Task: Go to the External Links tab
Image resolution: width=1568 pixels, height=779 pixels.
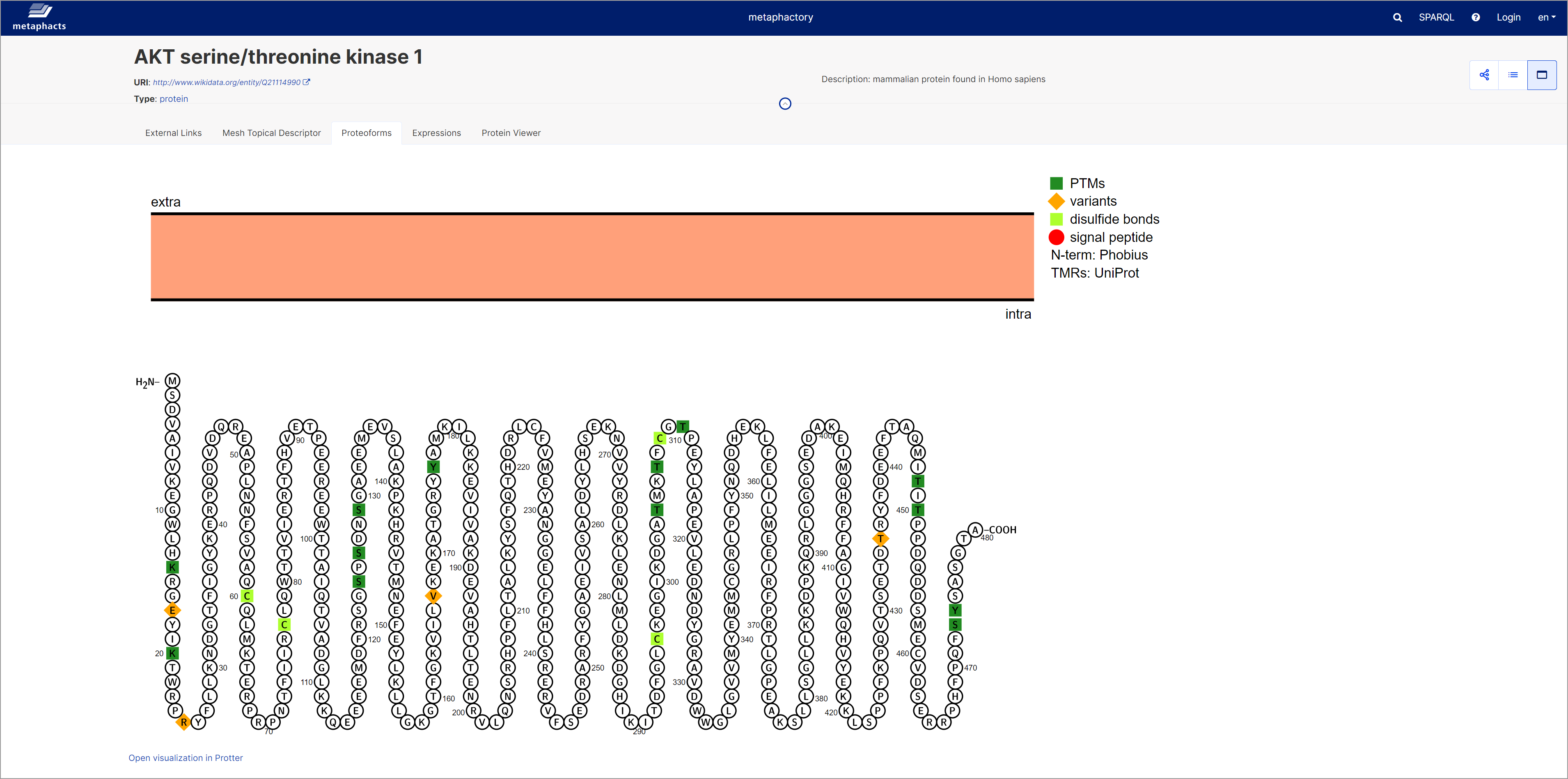Action: [173, 133]
